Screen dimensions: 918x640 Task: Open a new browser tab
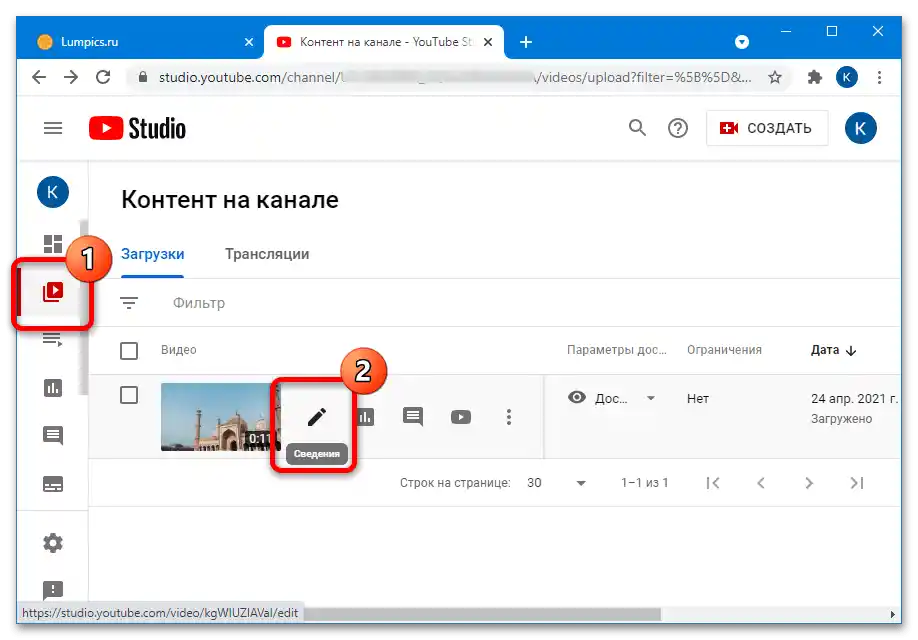(x=526, y=42)
